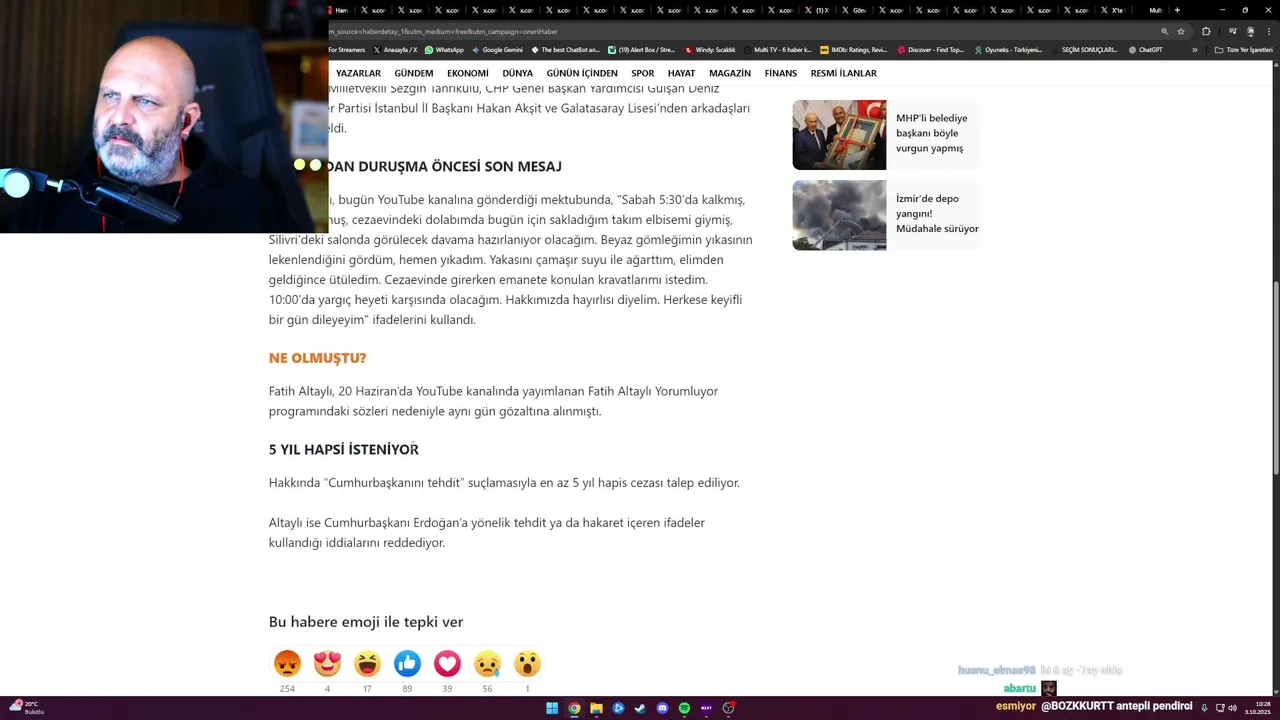
Task: Open the Windy: Sıcaklık bookmark
Action: 710,50
